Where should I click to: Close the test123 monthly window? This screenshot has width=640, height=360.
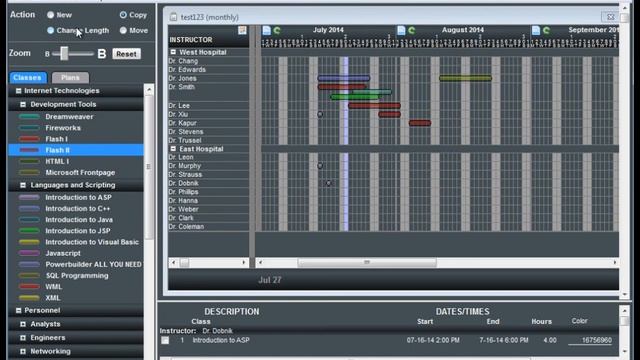[x=610, y=17]
